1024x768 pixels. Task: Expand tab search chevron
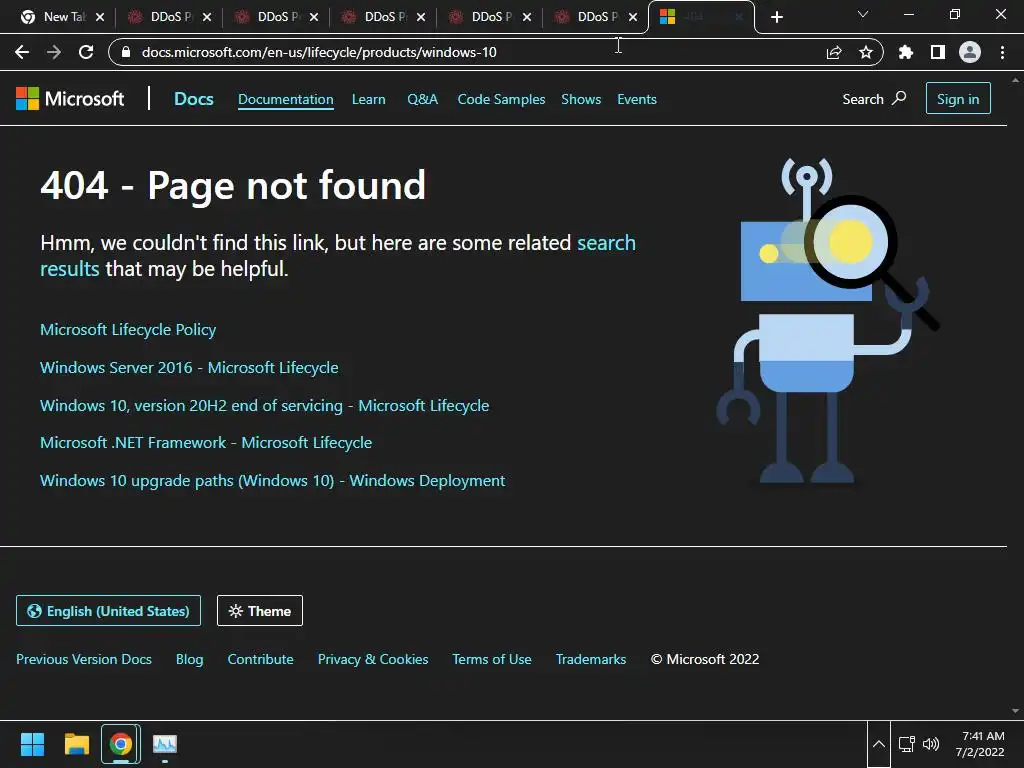click(863, 14)
